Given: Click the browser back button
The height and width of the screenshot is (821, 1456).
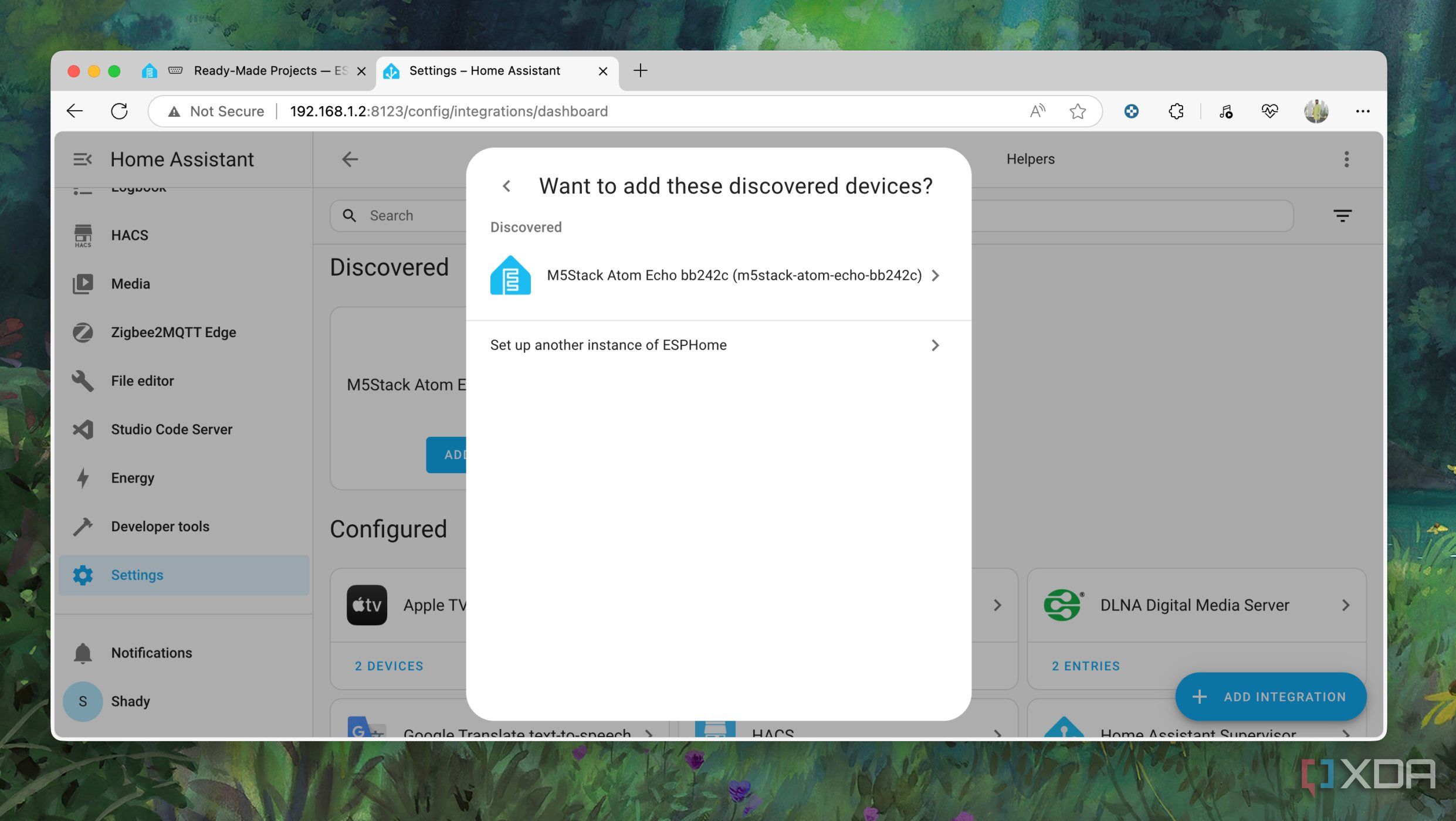Looking at the screenshot, I should point(75,111).
